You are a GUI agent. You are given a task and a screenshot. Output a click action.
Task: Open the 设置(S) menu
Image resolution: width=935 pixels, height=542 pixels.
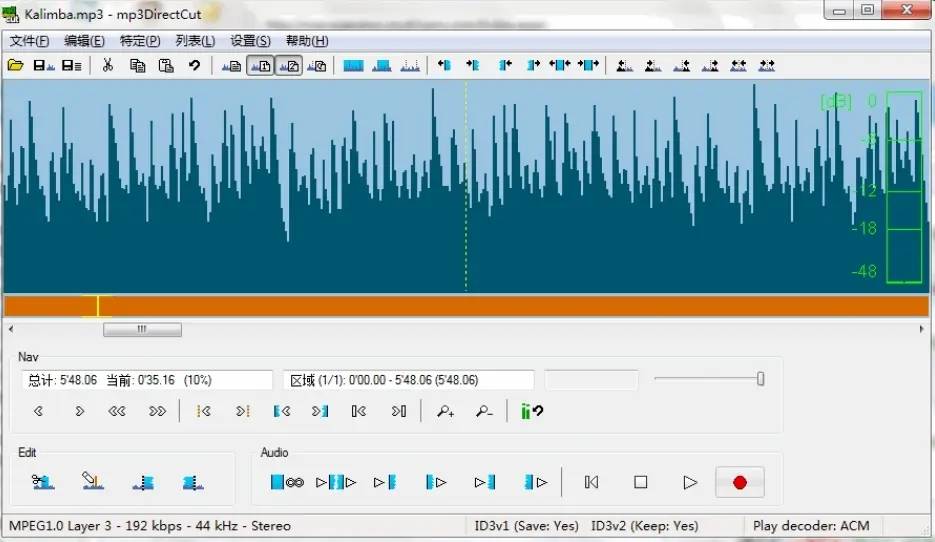pos(250,41)
